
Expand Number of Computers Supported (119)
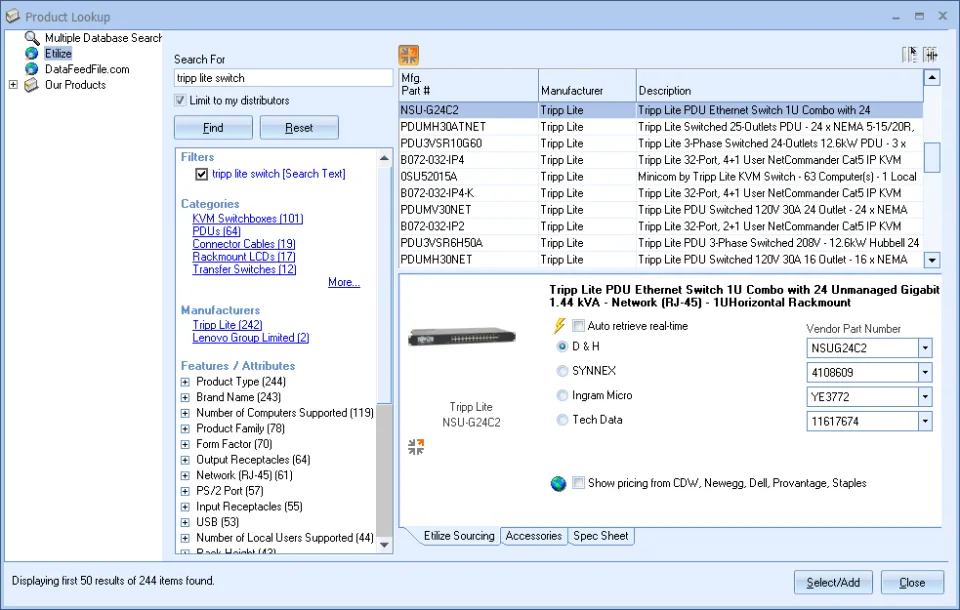(185, 413)
